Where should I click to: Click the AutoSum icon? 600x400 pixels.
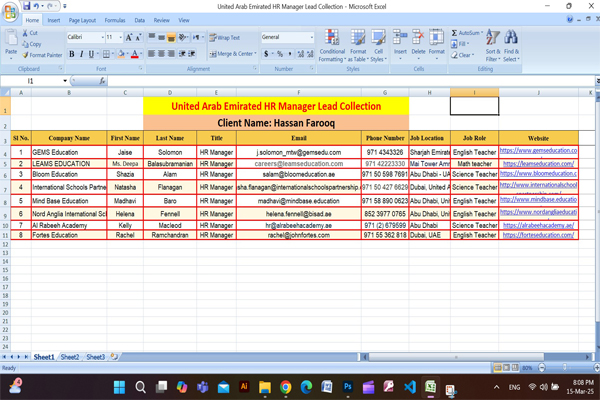tap(466, 33)
